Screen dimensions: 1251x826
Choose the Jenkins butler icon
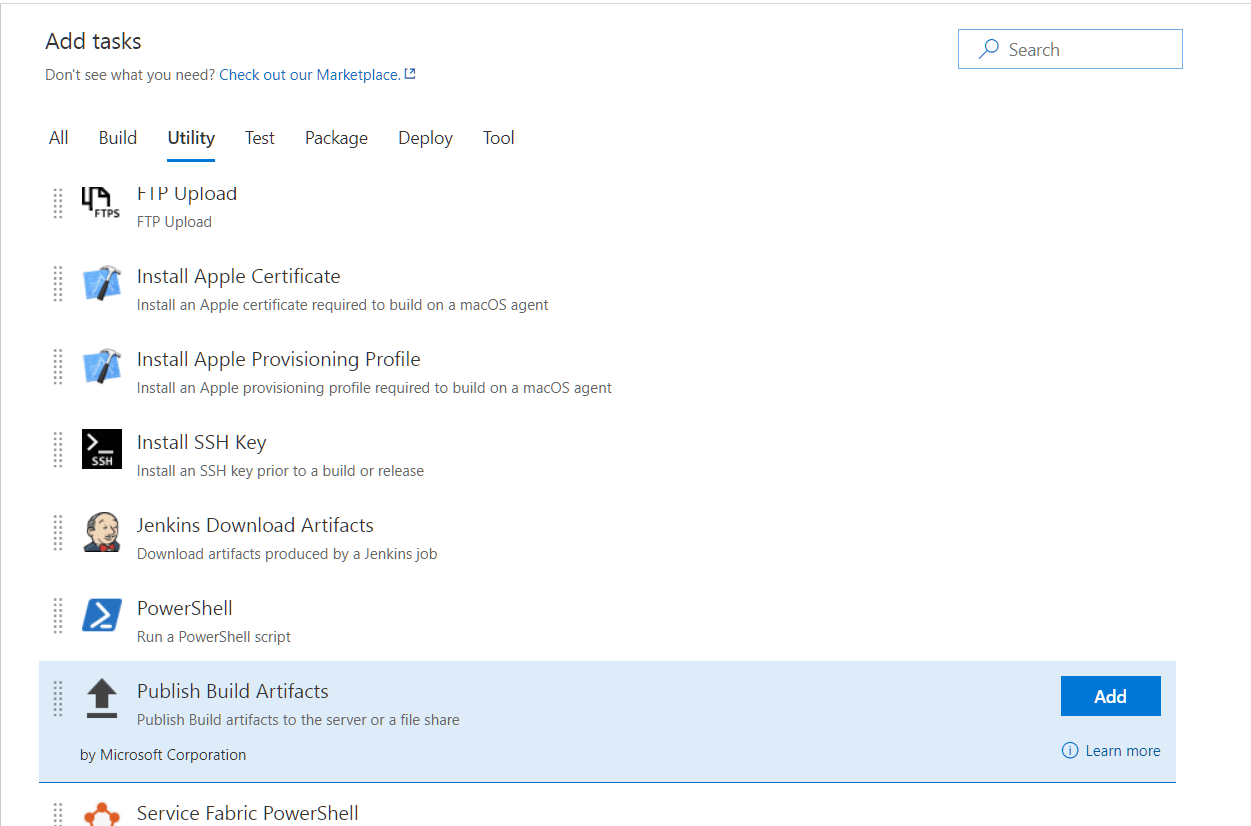coord(101,532)
